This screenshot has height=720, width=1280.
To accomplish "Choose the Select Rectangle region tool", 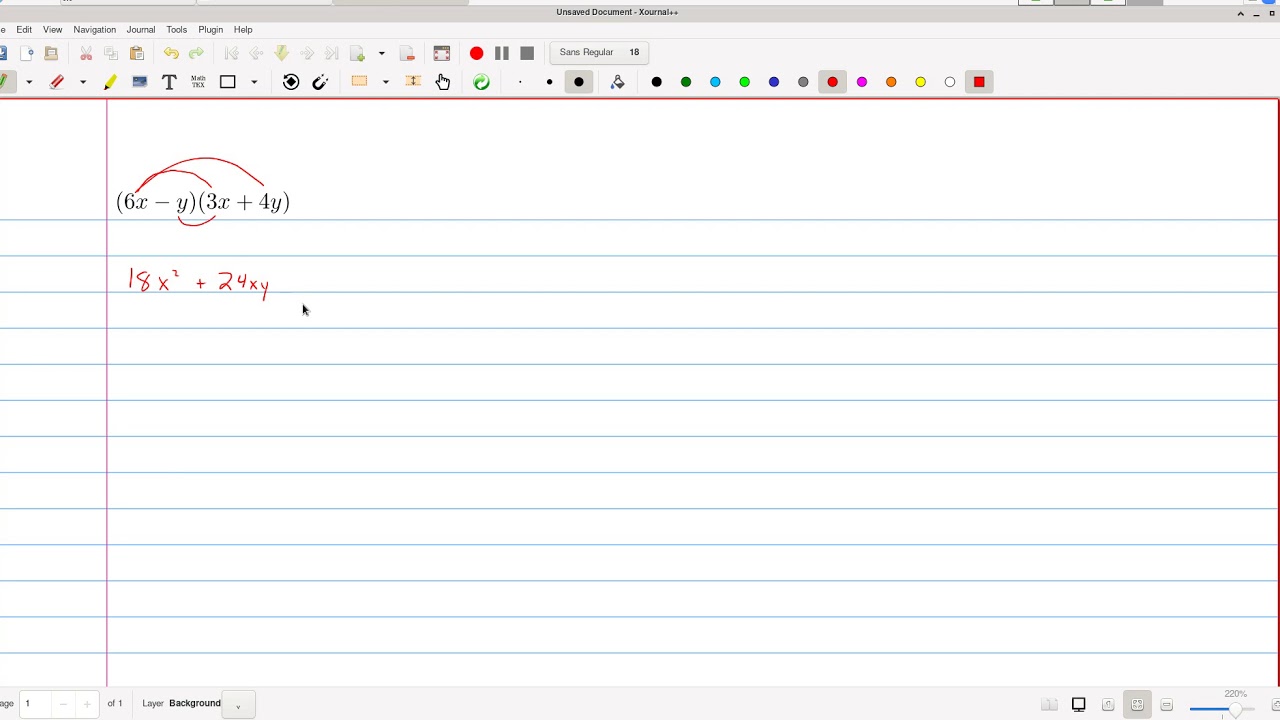I will click(359, 82).
